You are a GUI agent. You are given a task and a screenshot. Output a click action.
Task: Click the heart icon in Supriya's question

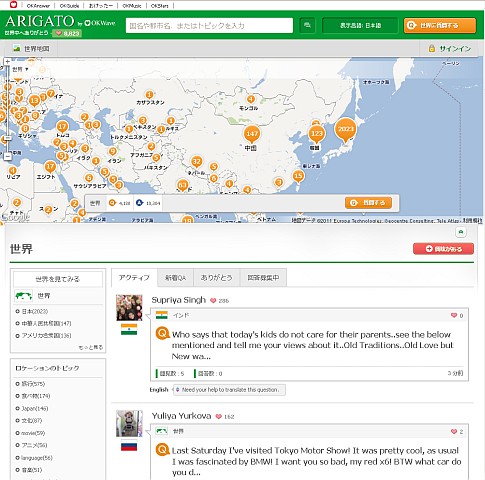(454, 315)
